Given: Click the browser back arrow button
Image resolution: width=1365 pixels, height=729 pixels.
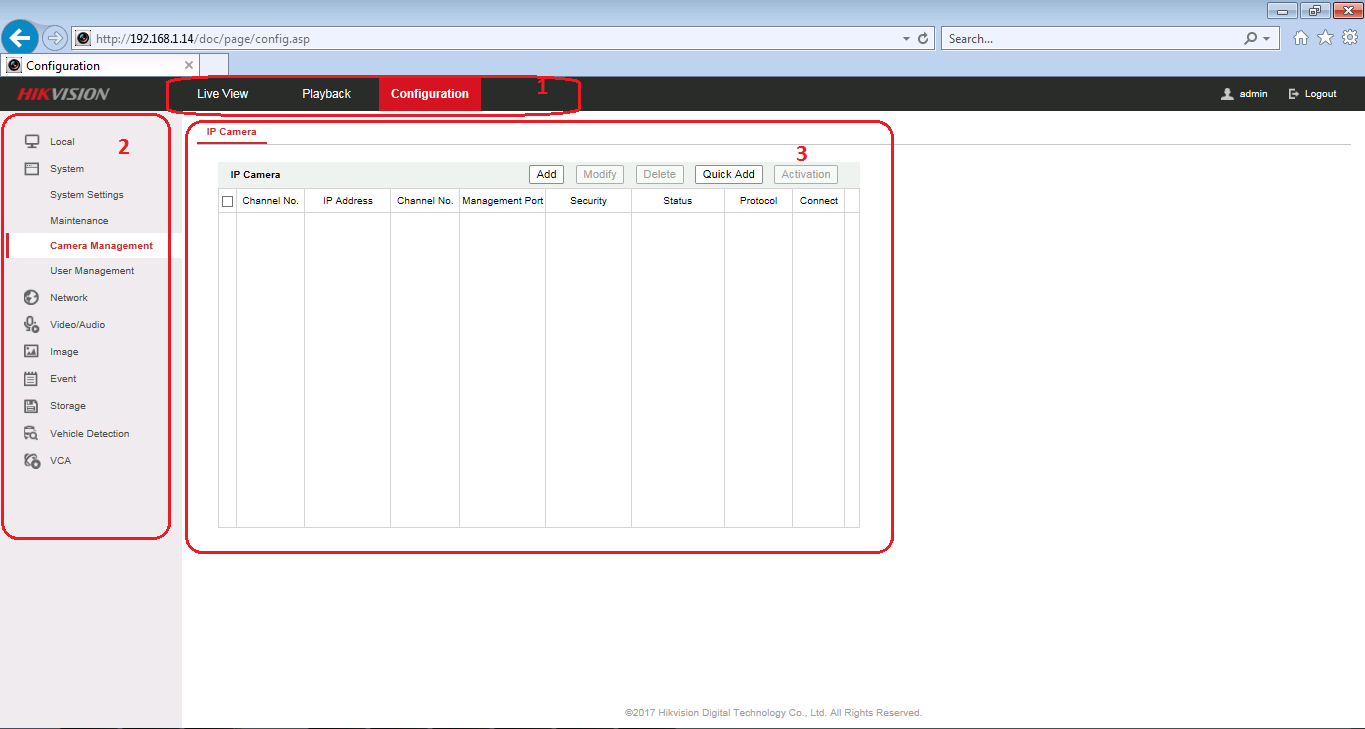Looking at the screenshot, I should (21, 38).
